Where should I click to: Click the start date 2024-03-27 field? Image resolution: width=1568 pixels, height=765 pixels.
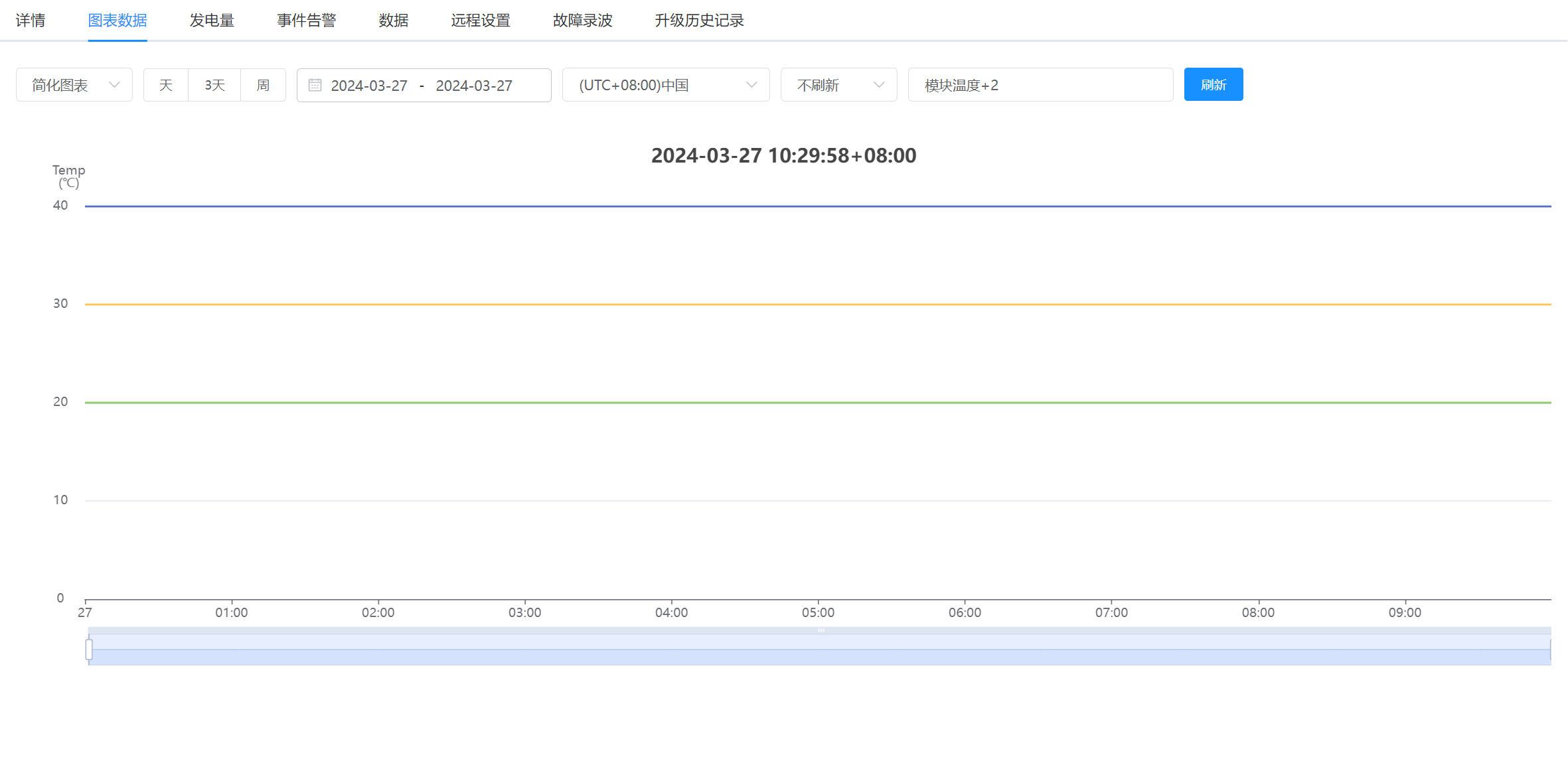369,86
